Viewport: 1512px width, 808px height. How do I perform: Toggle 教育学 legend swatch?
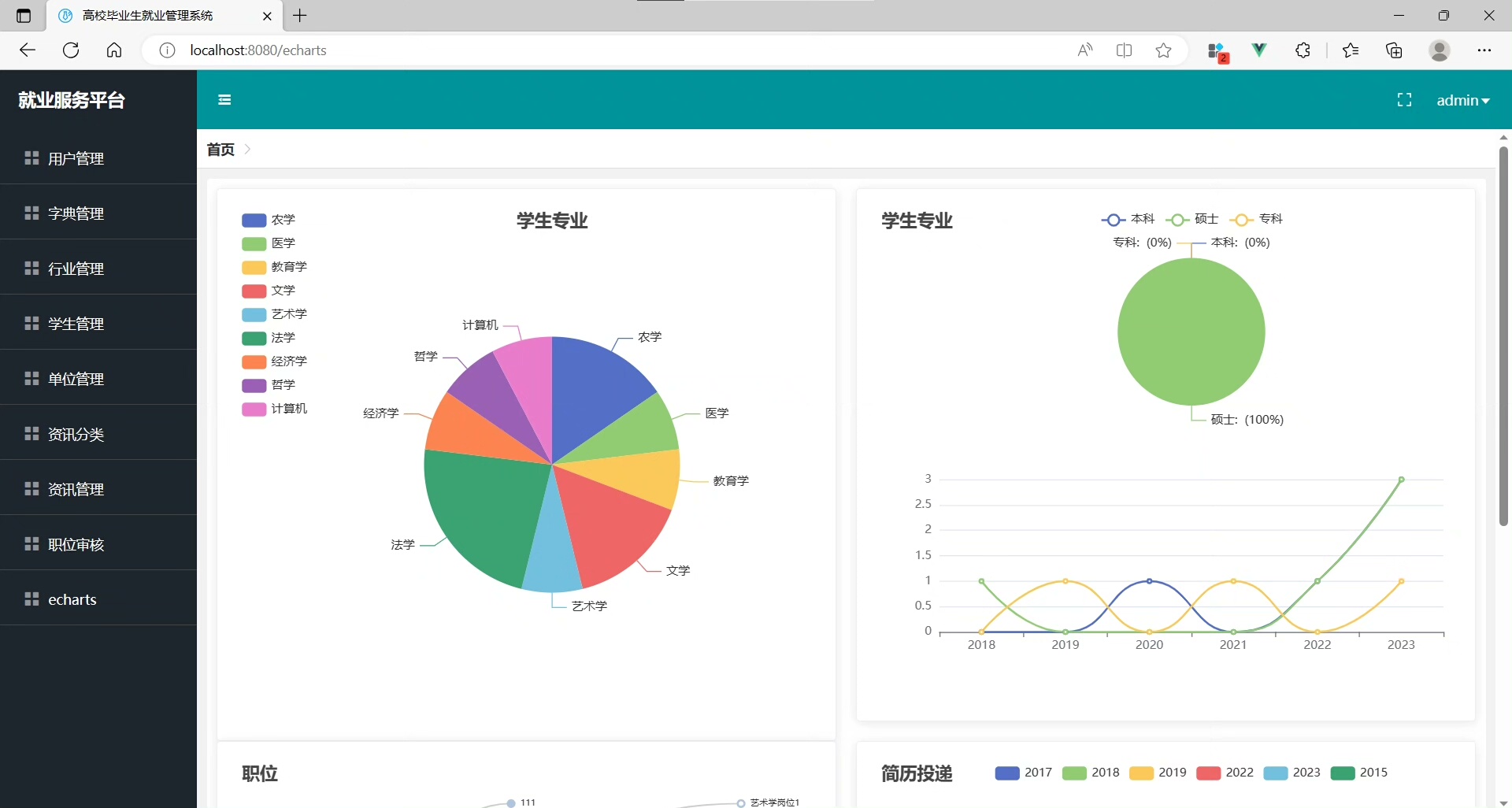point(254,267)
